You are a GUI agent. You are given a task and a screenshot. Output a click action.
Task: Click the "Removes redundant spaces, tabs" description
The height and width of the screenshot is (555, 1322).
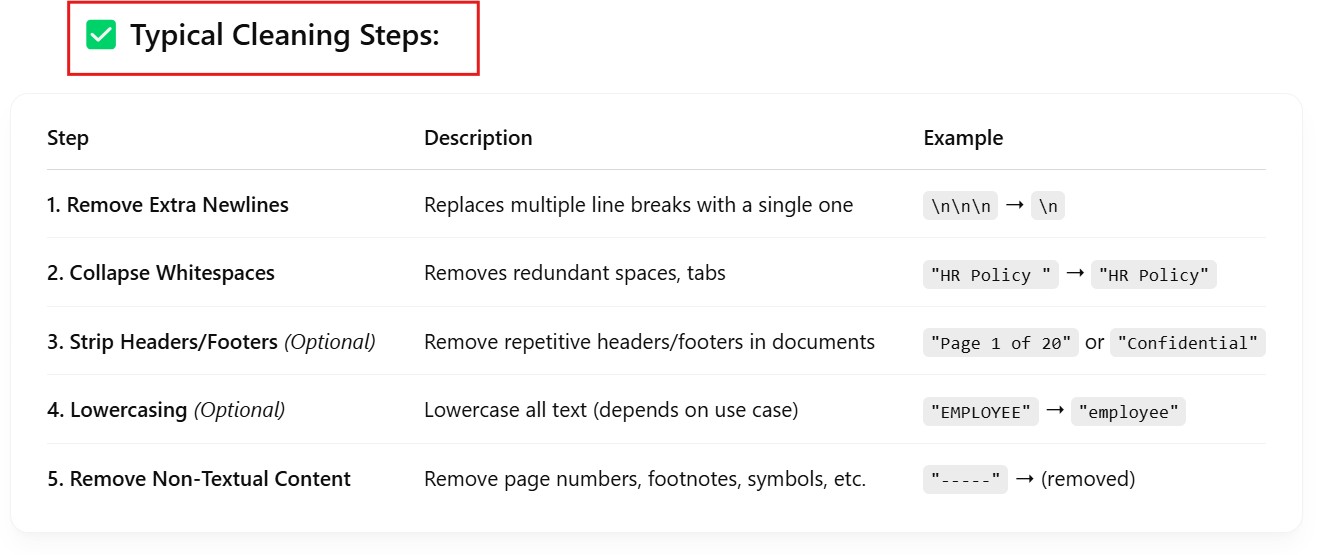(575, 273)
